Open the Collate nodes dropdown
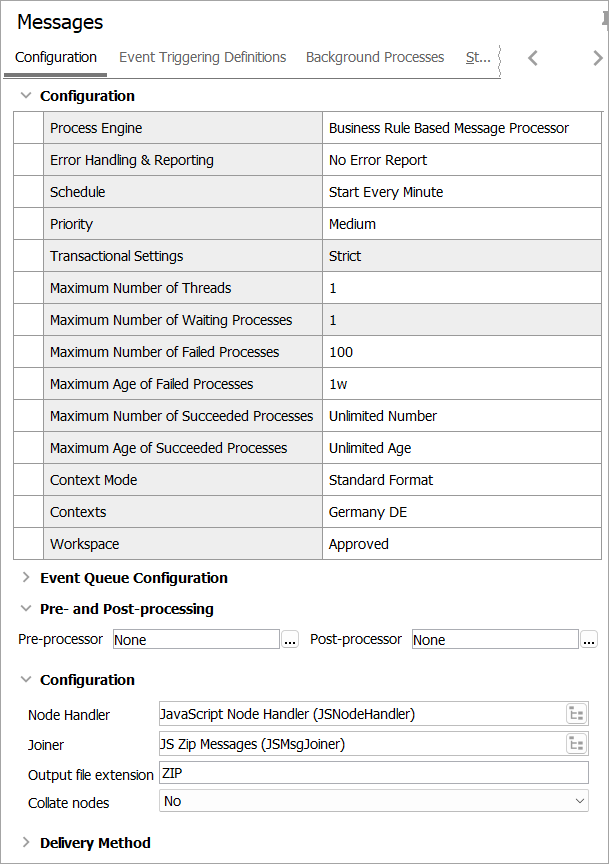Screen dimensions: 609x864 tap(374, 801)
